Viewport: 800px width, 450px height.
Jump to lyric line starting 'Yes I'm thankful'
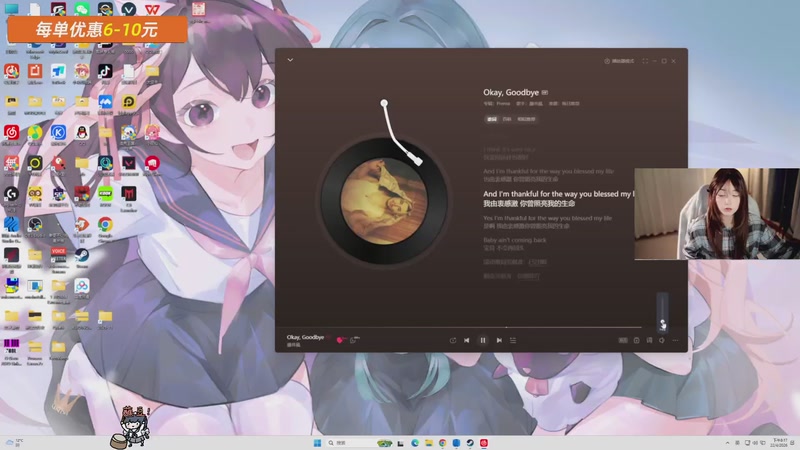pos(547,218)
